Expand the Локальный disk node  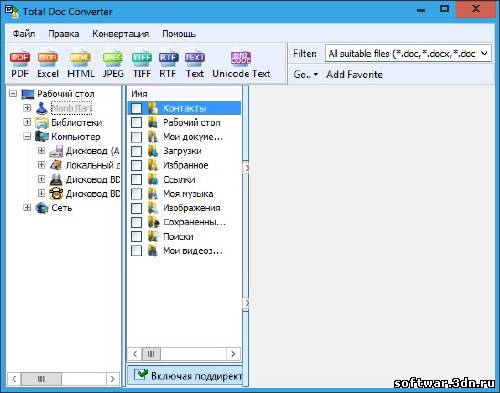41,165
